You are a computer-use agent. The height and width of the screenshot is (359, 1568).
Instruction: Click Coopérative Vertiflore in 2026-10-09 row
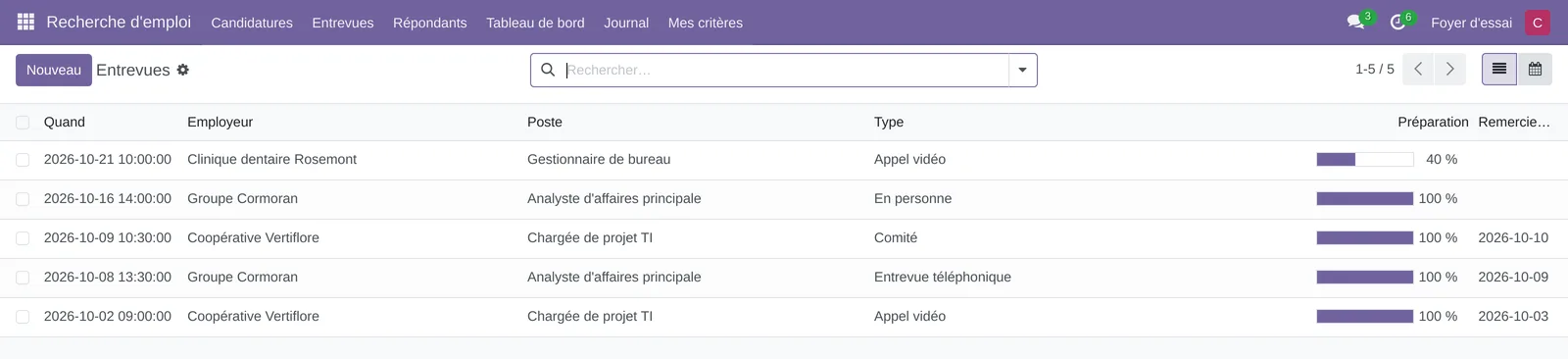(x=253, y=237)
